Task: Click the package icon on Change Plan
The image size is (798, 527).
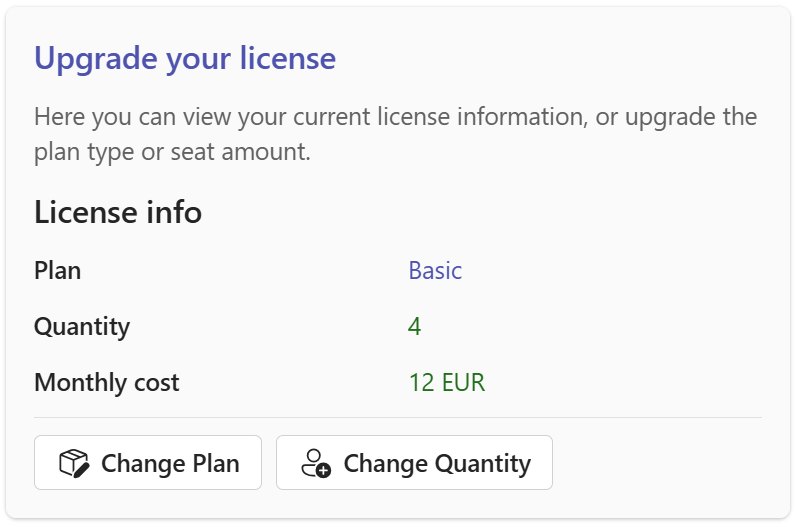Action: pyautogui.click(x=74, y=463)
